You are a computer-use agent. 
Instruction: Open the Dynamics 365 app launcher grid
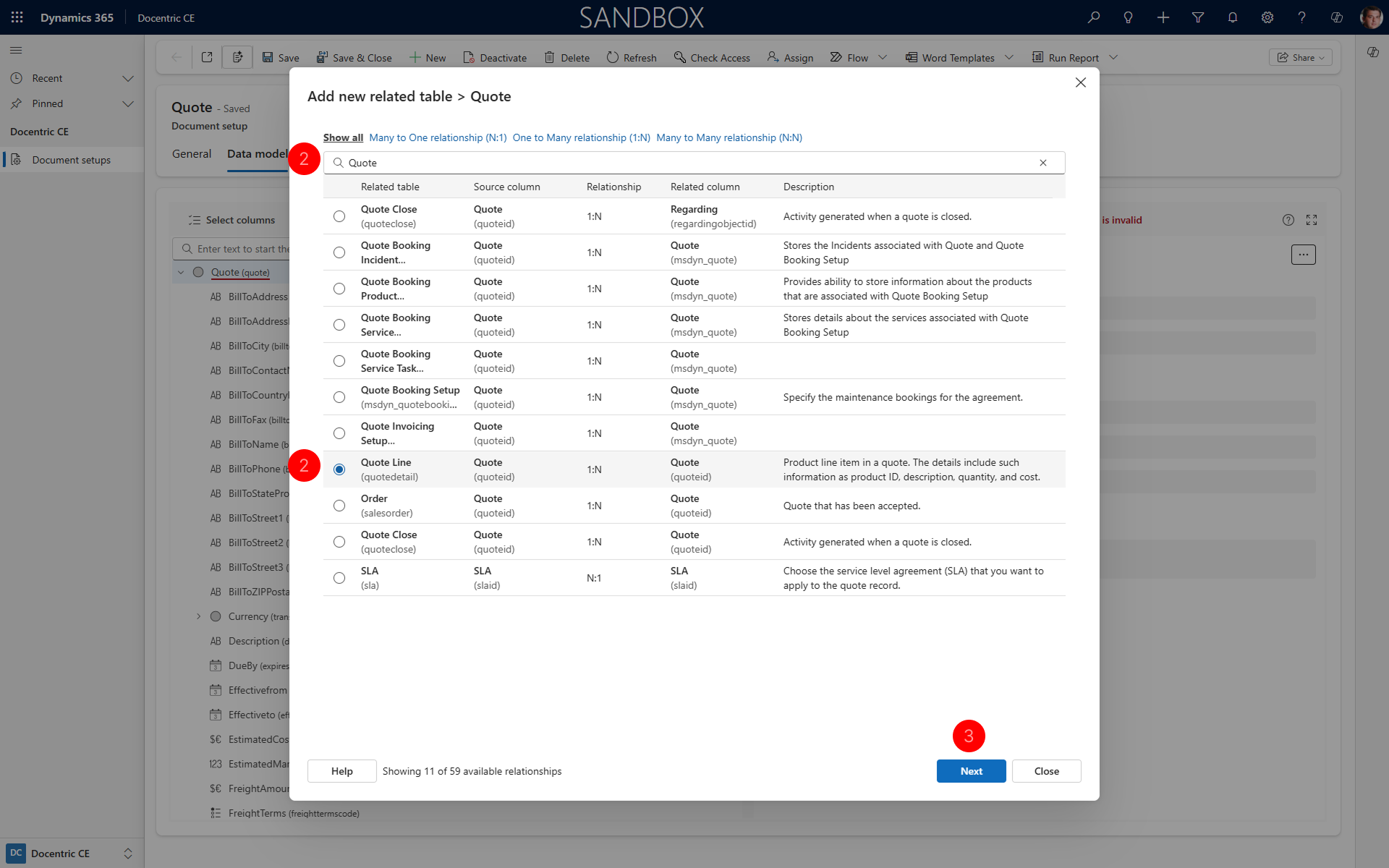[x=17, y=17]
